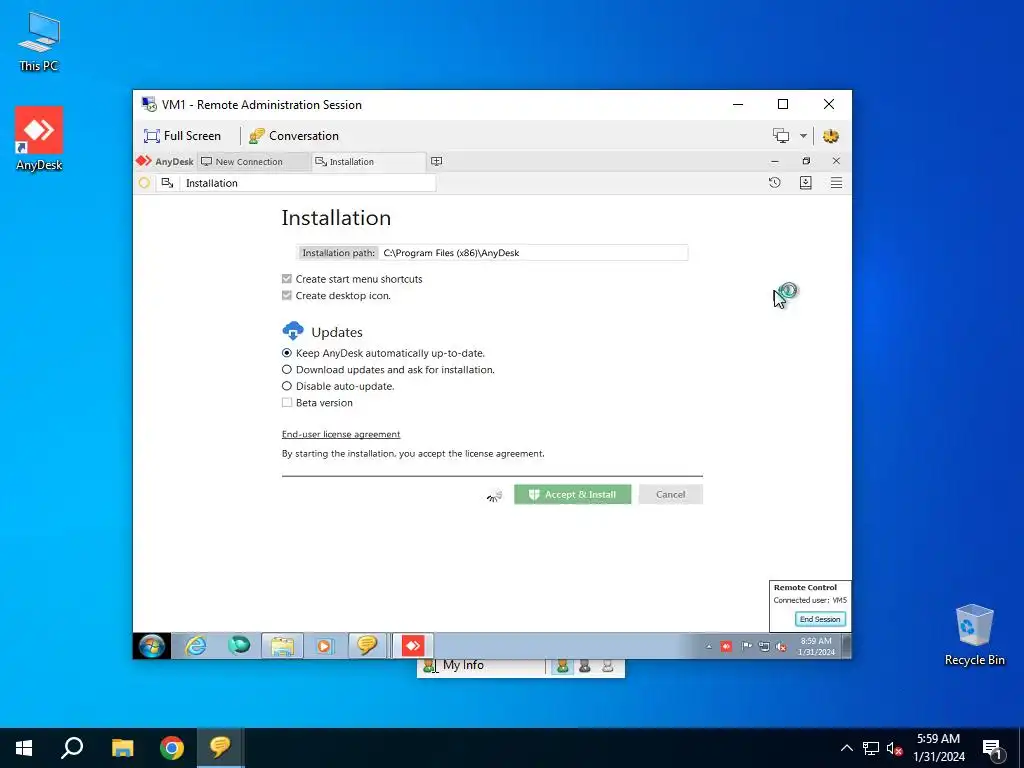Open remote session settings gear icon
The height and width of the screenshot is (768, 1024).
tap(831, 136)
